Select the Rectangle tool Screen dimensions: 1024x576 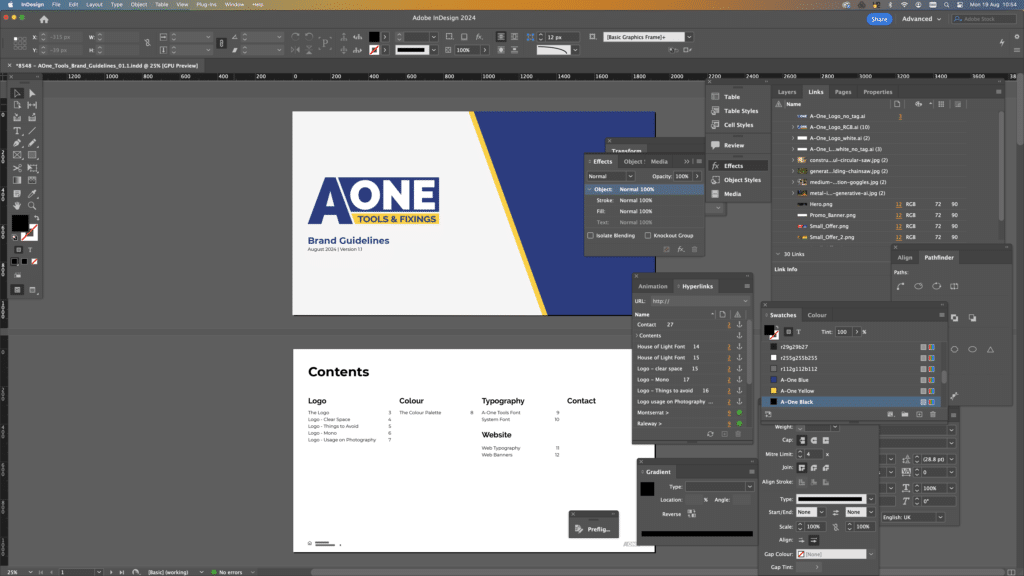point(32,155)
